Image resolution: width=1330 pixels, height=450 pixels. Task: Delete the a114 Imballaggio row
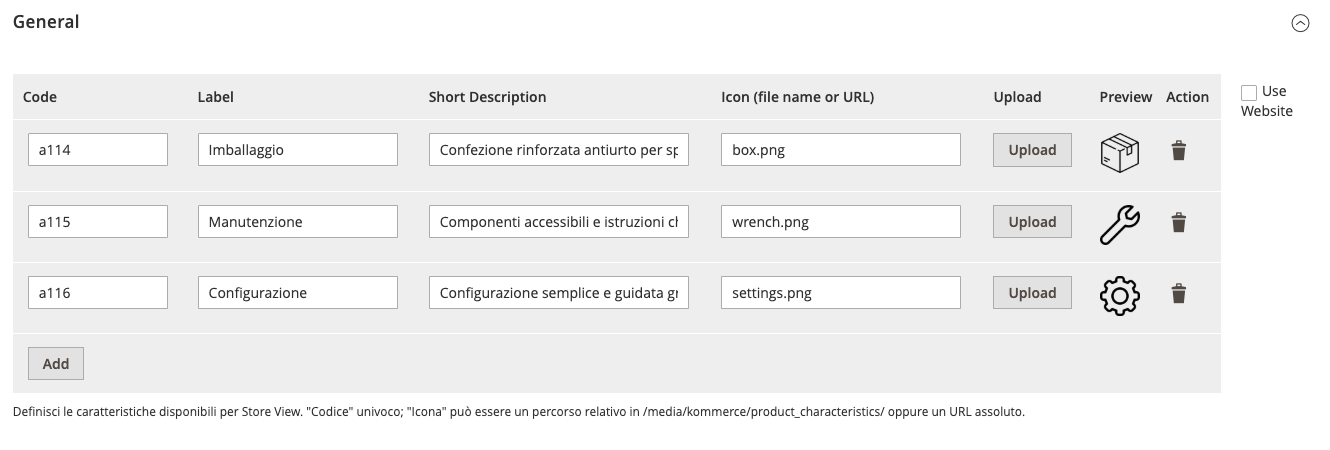[x=1179, y=151]
